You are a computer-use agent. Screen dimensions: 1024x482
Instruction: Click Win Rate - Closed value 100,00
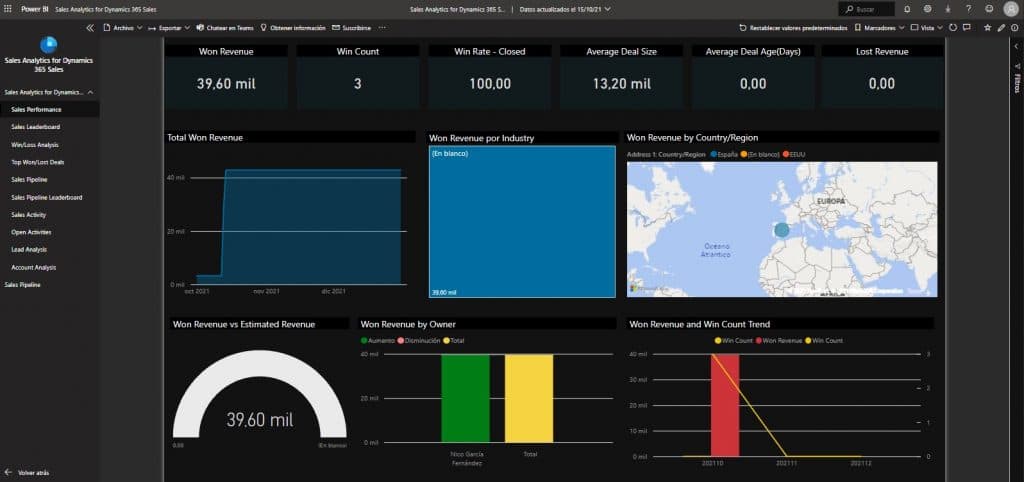[490, 84]
